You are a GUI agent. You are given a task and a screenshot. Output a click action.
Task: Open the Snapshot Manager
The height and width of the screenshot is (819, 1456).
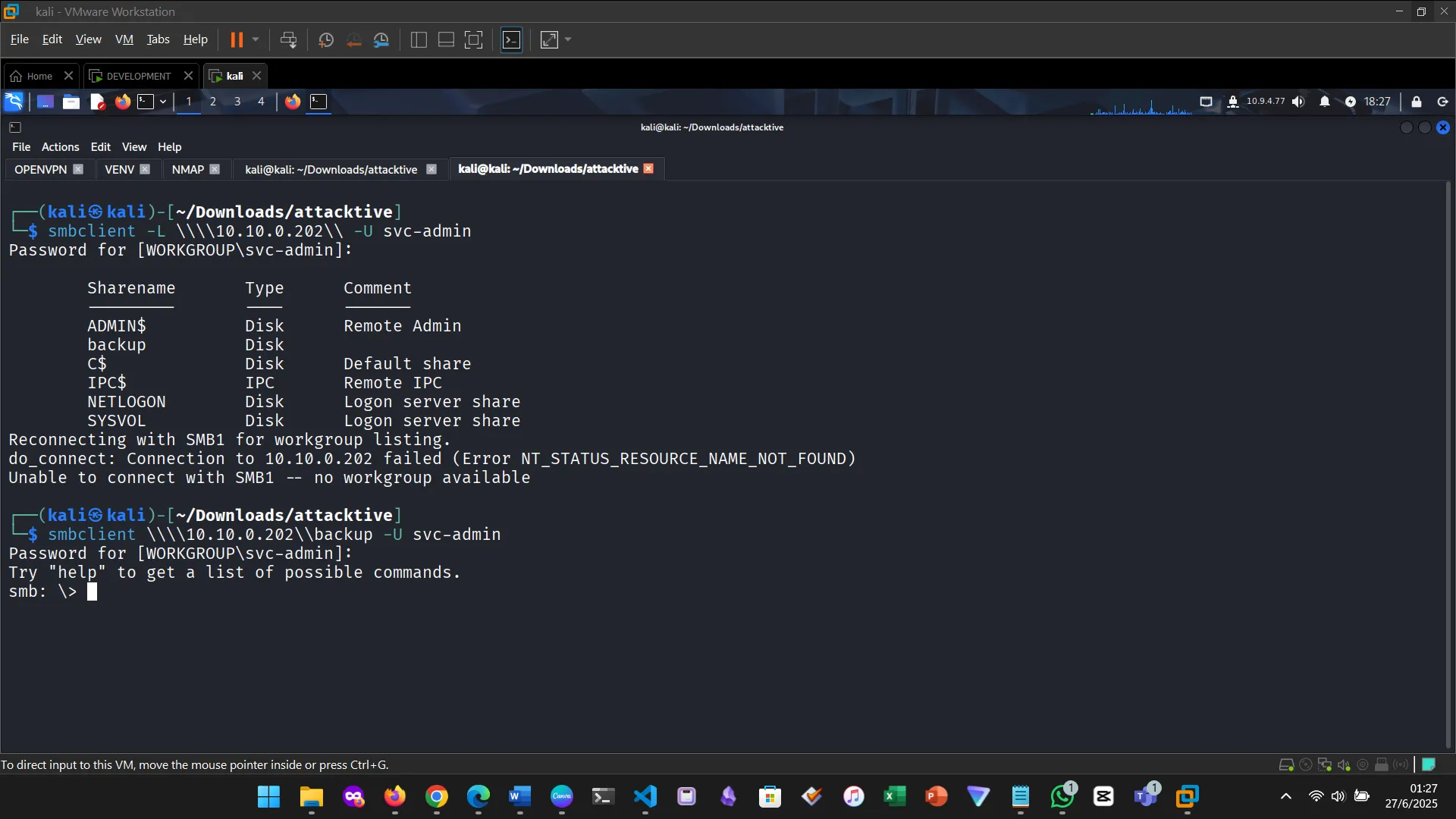(381, 39)
